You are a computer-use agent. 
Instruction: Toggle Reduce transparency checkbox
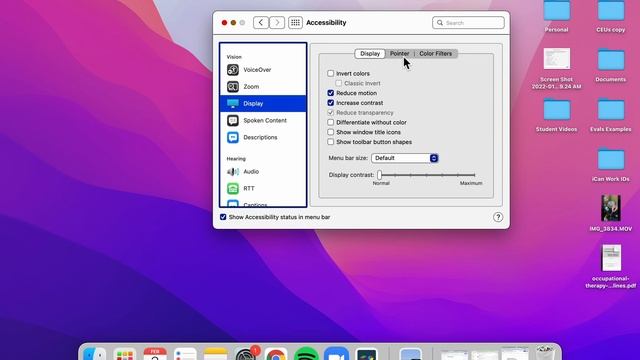click(x=331, y=113)
